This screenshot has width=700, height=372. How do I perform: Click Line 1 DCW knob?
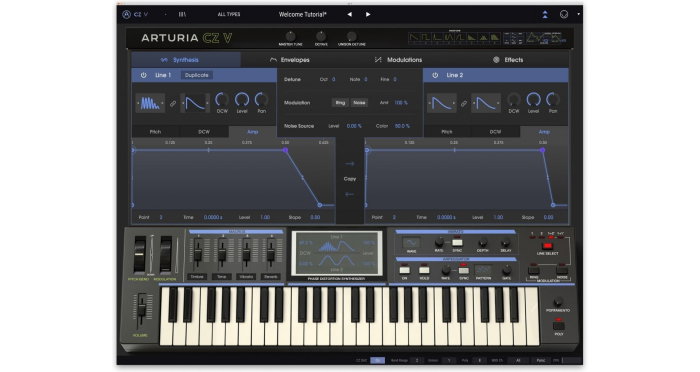tap(222, 100)
